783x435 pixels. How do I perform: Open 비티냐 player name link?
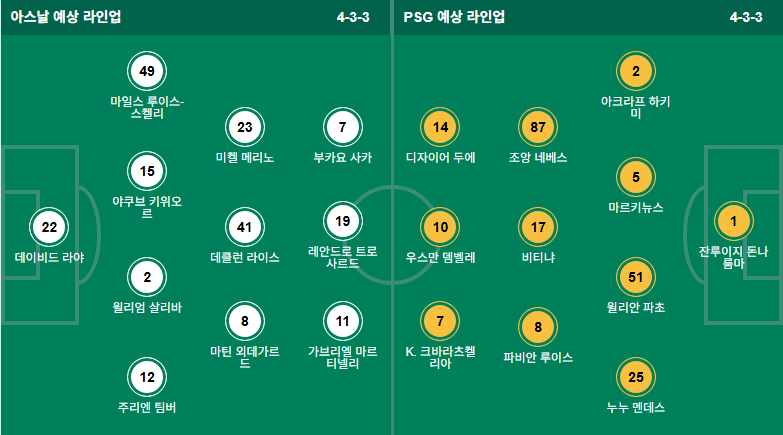(x=538, y=257)
